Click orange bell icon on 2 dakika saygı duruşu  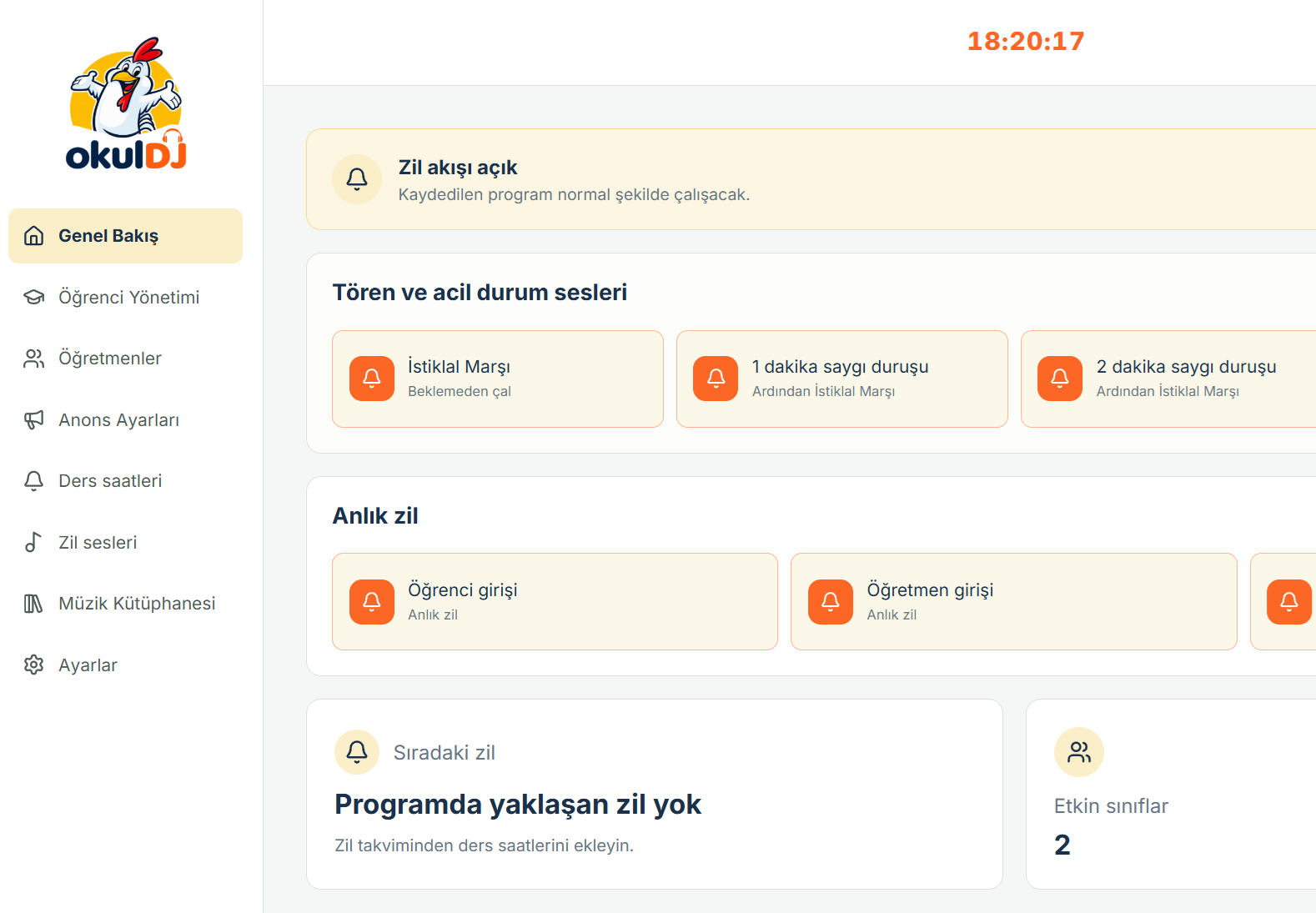[x=1060, y=379]
